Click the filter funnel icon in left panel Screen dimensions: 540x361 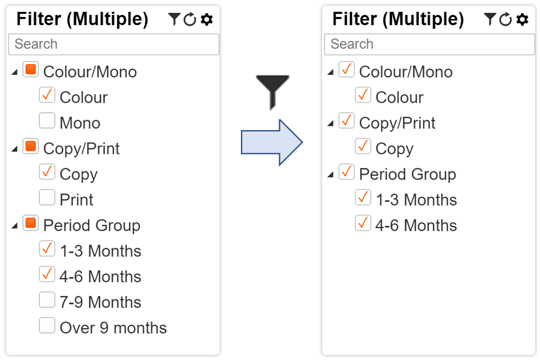tap(174, 19)
